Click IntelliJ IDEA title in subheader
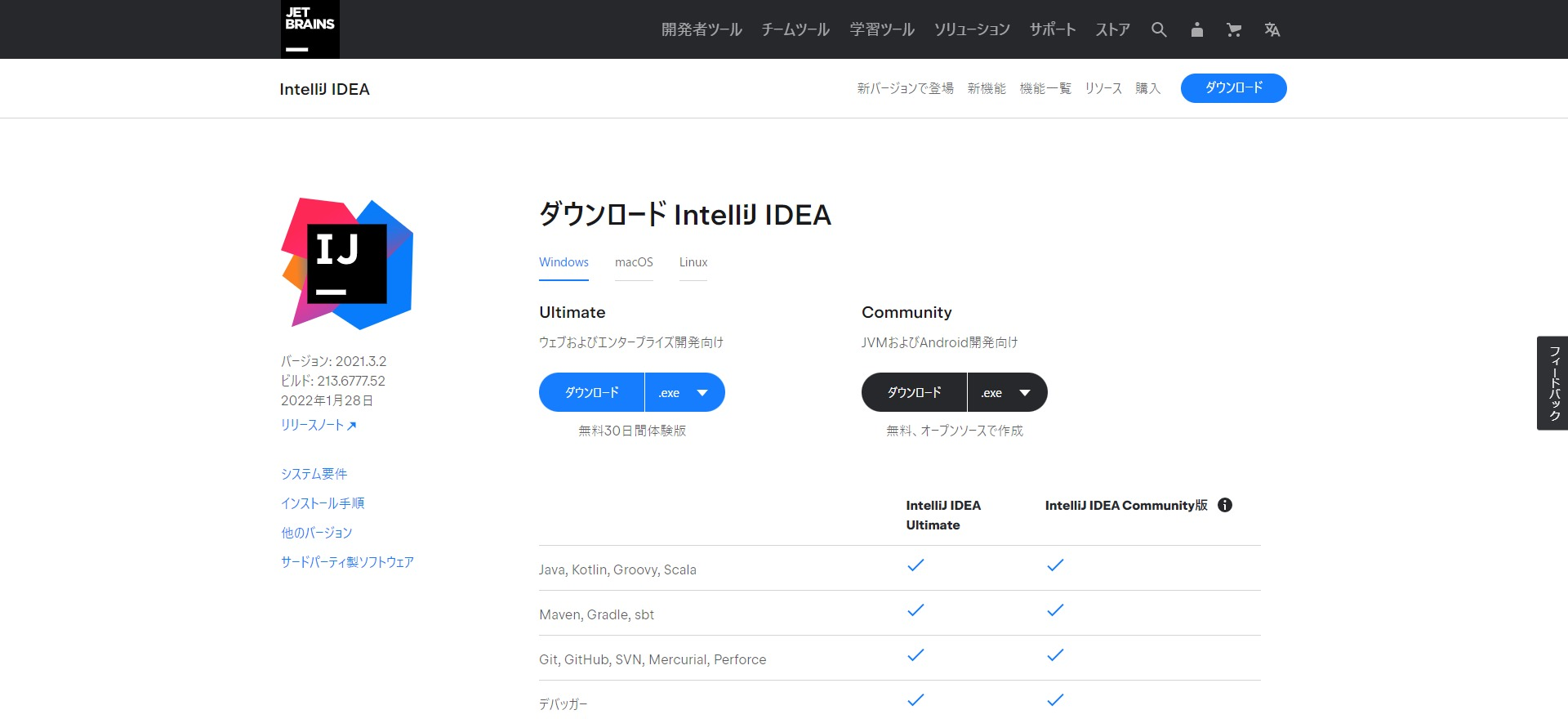1568x719 pixels. (x=324, y=89)
